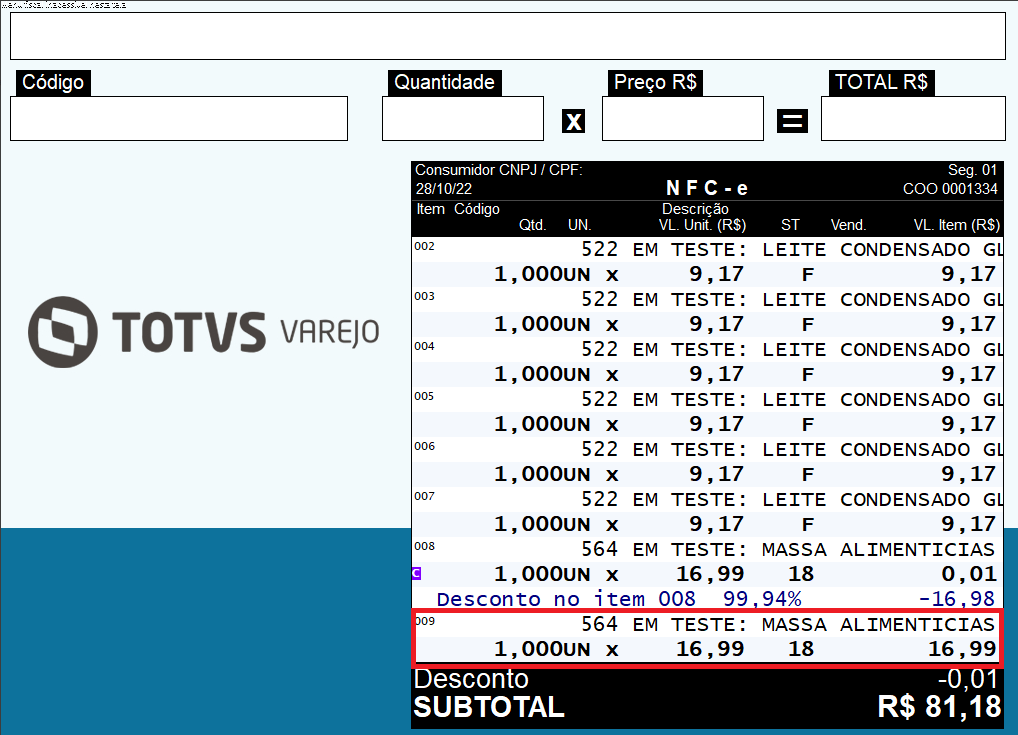Click quantity 1,000UN of item 002

point(542,274)
